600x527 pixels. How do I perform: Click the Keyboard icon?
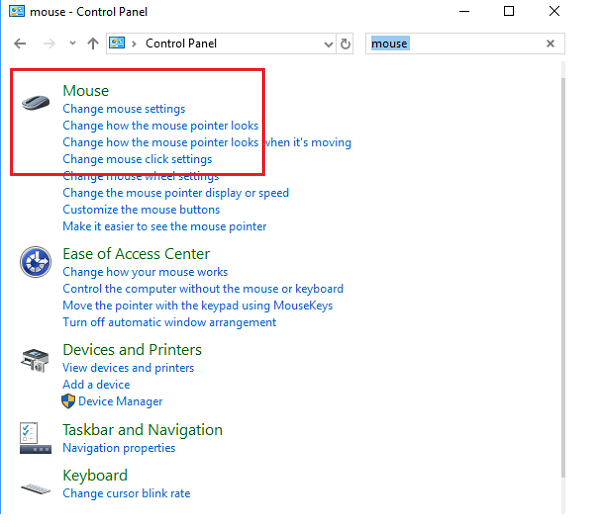click(x=36, y=487)
